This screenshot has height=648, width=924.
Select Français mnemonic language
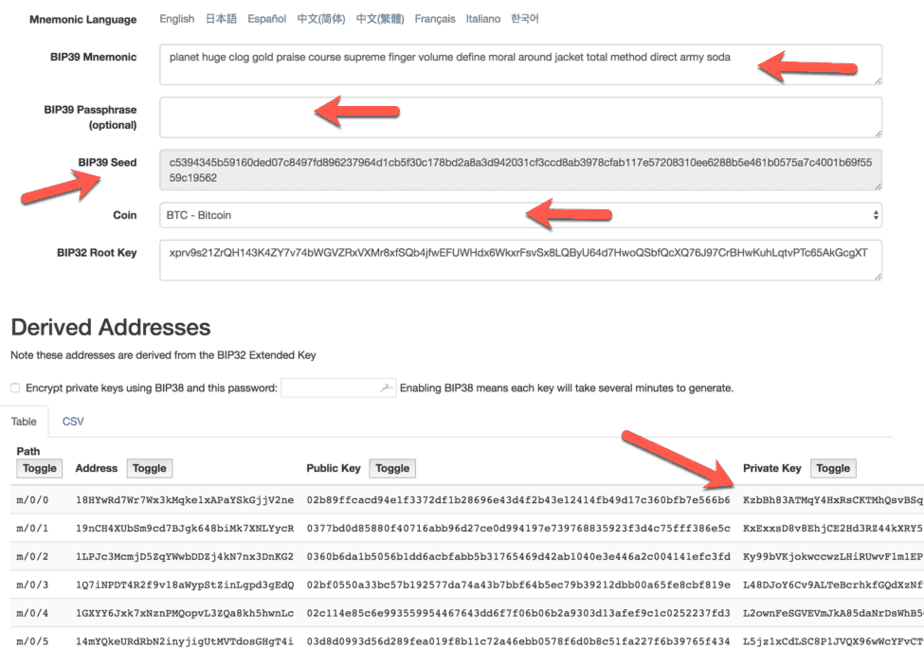pos(435,19)
